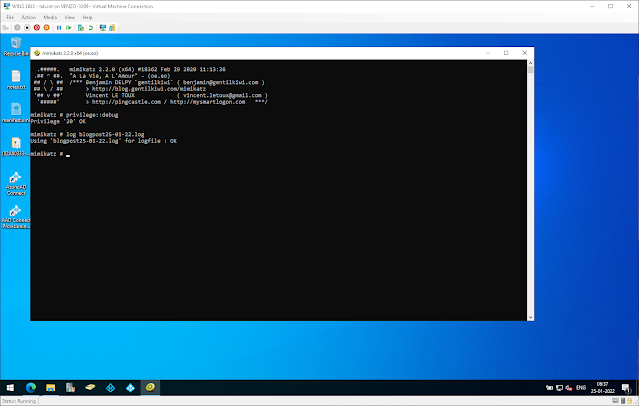Click the mimikatz taskbar button

click(150, 388)
